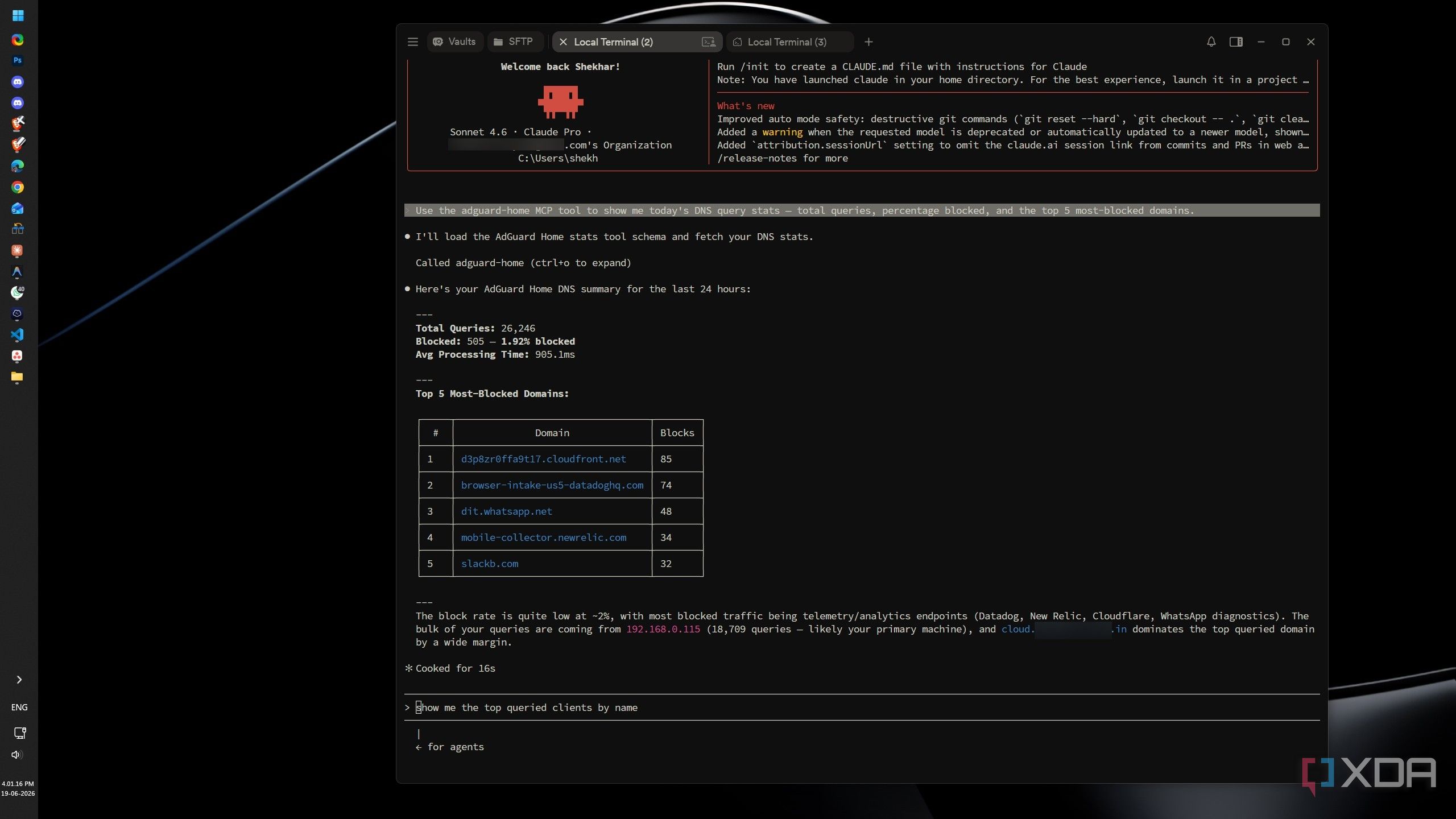Open WhatsApp with 40 badge
Screen dimensions: 1456x819
pyautogui.click(x=18, y=292)
